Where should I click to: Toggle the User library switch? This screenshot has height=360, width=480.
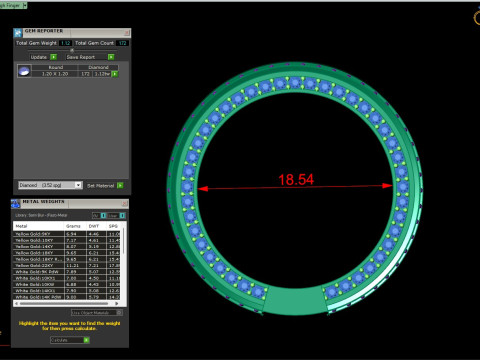pos(122,215)
